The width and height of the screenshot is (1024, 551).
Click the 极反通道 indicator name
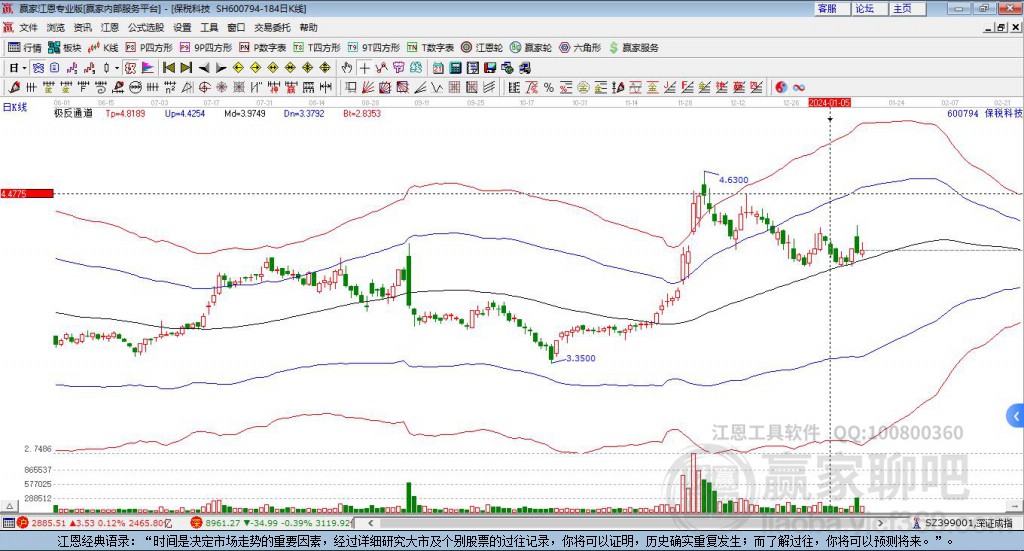click(73, 113)
